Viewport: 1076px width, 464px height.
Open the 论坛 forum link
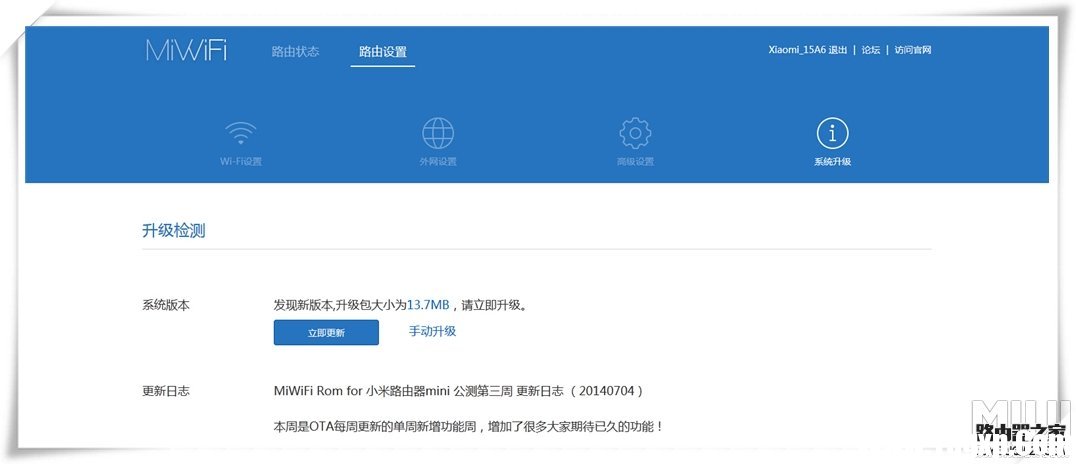tap(871, 50)
